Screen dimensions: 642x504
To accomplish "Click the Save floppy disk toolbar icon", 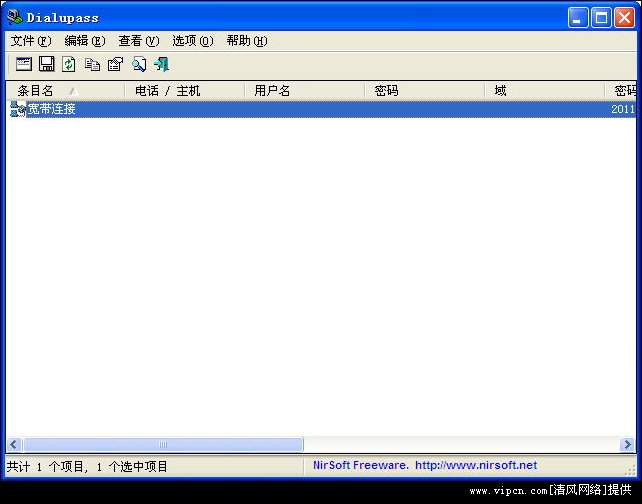I will [x=47, y=64].
